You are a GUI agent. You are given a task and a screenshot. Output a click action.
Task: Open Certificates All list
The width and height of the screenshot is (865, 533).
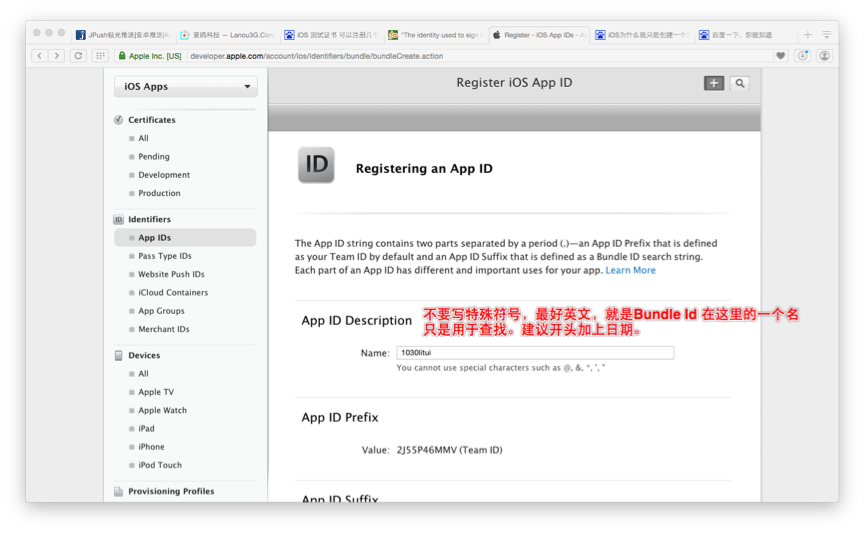point(143,138)
